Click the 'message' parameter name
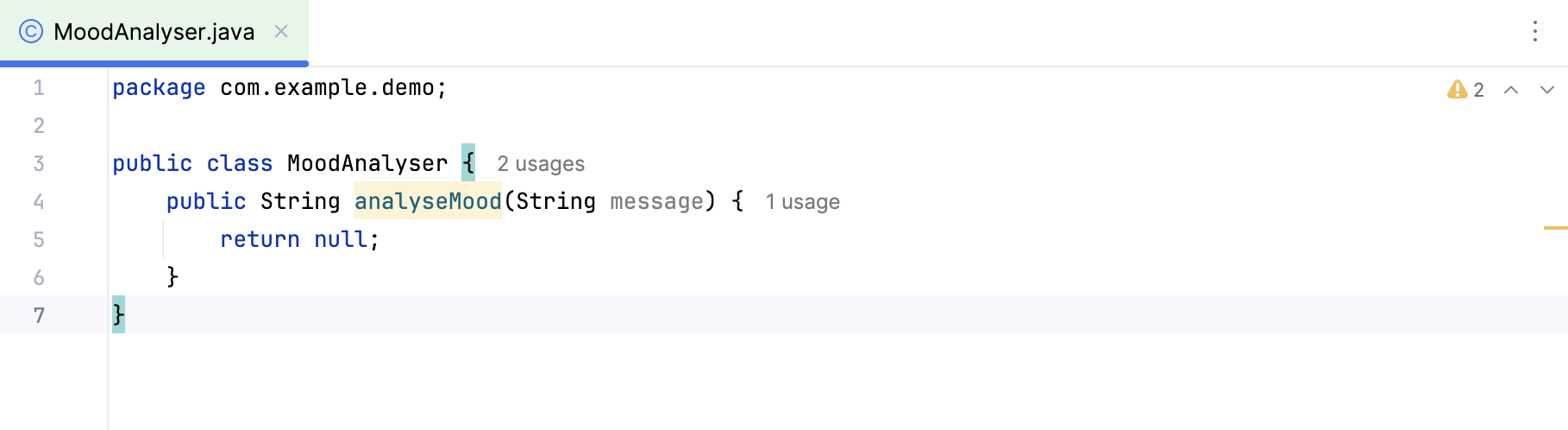 coord(656,201)
